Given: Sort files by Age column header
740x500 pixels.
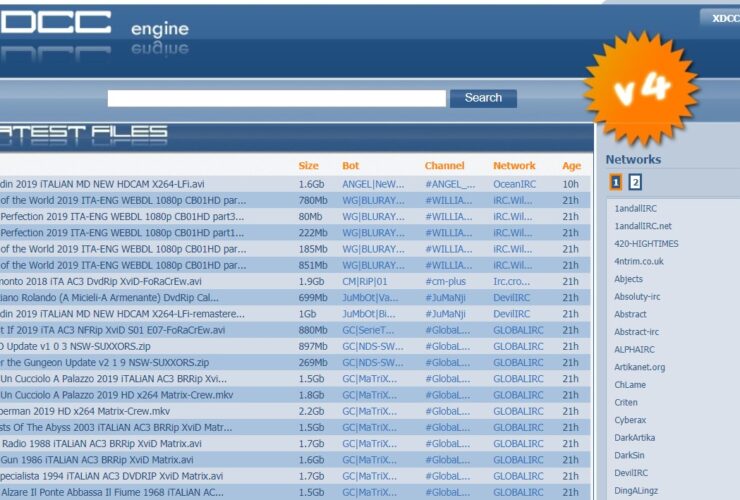Looking at the screenshot, I should [570, 166].
